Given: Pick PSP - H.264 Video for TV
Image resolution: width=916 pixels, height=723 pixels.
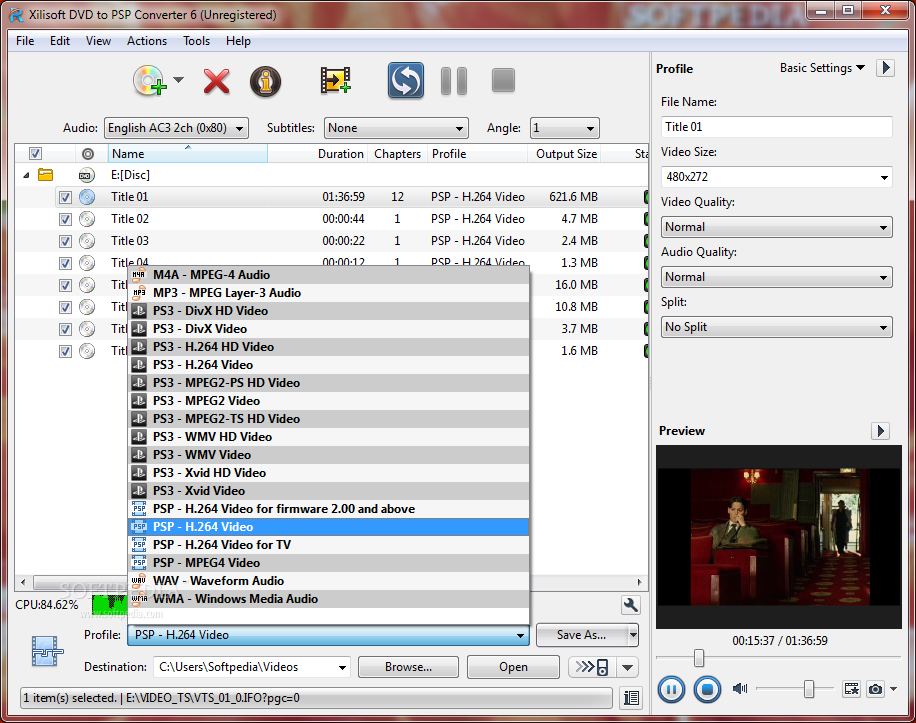Looking at the screenshot, I should (x=328, y=545).
